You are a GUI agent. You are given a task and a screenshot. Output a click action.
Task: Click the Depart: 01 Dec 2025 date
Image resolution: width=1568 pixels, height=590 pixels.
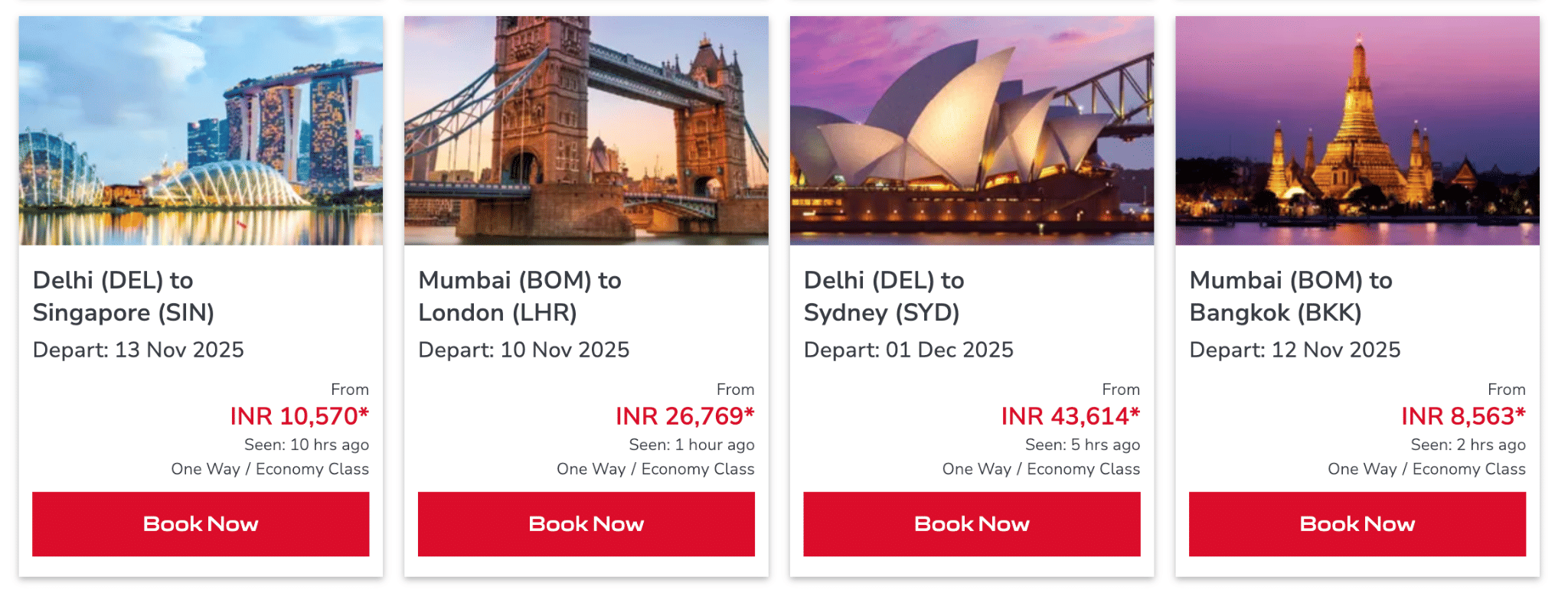click(909, 350)
